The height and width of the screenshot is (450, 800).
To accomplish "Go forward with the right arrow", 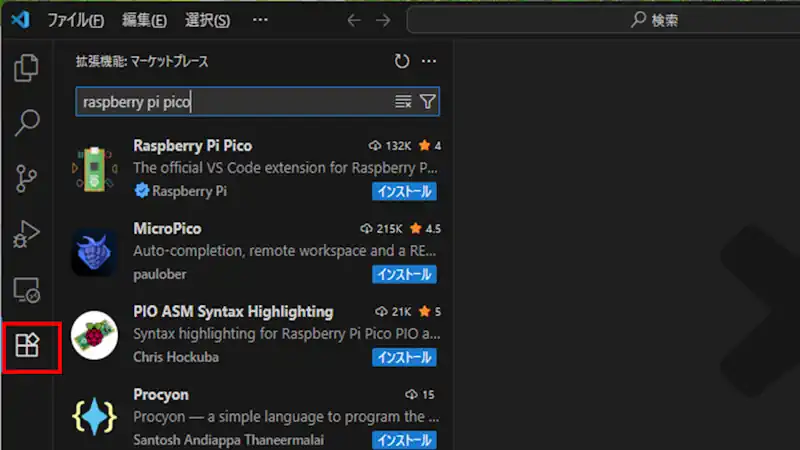I will (383, 20).
